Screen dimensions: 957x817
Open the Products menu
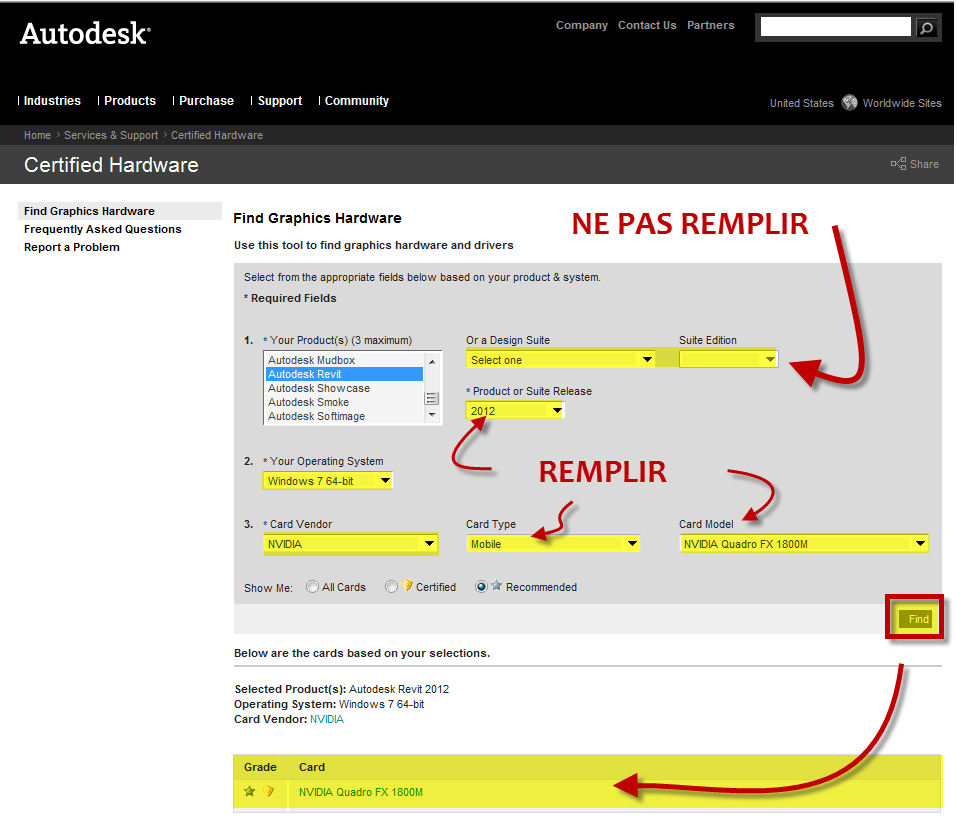pos(129,101)
